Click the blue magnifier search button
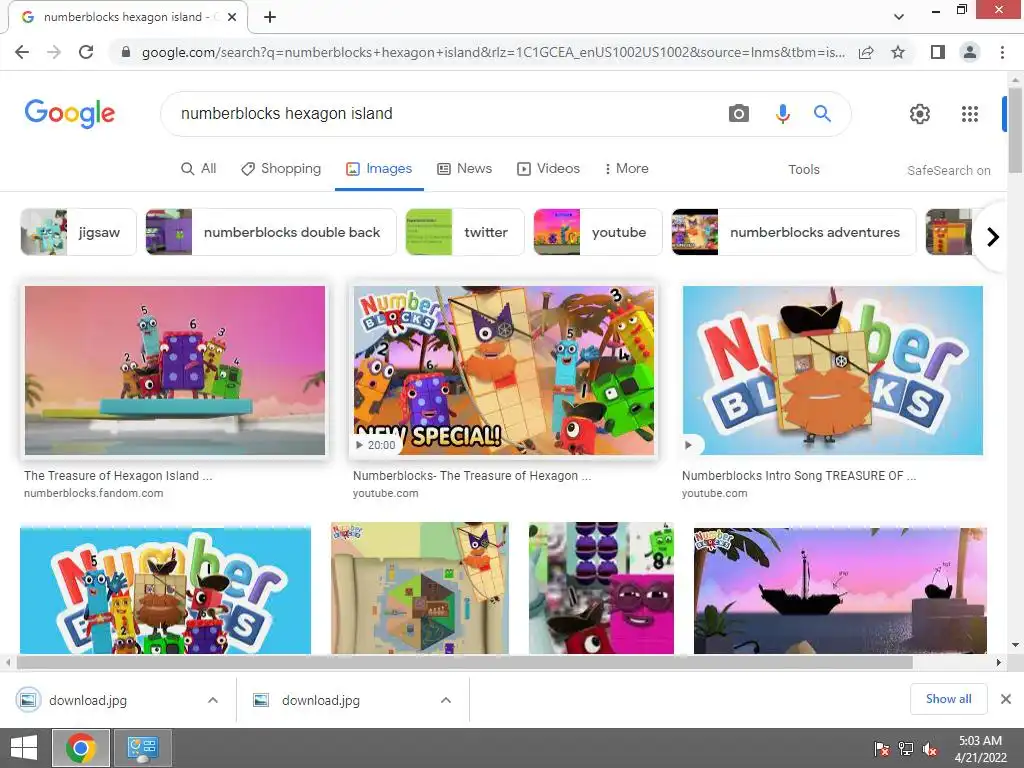Image resolution: width=1024 pixels, height=768 pixels. 822,114
